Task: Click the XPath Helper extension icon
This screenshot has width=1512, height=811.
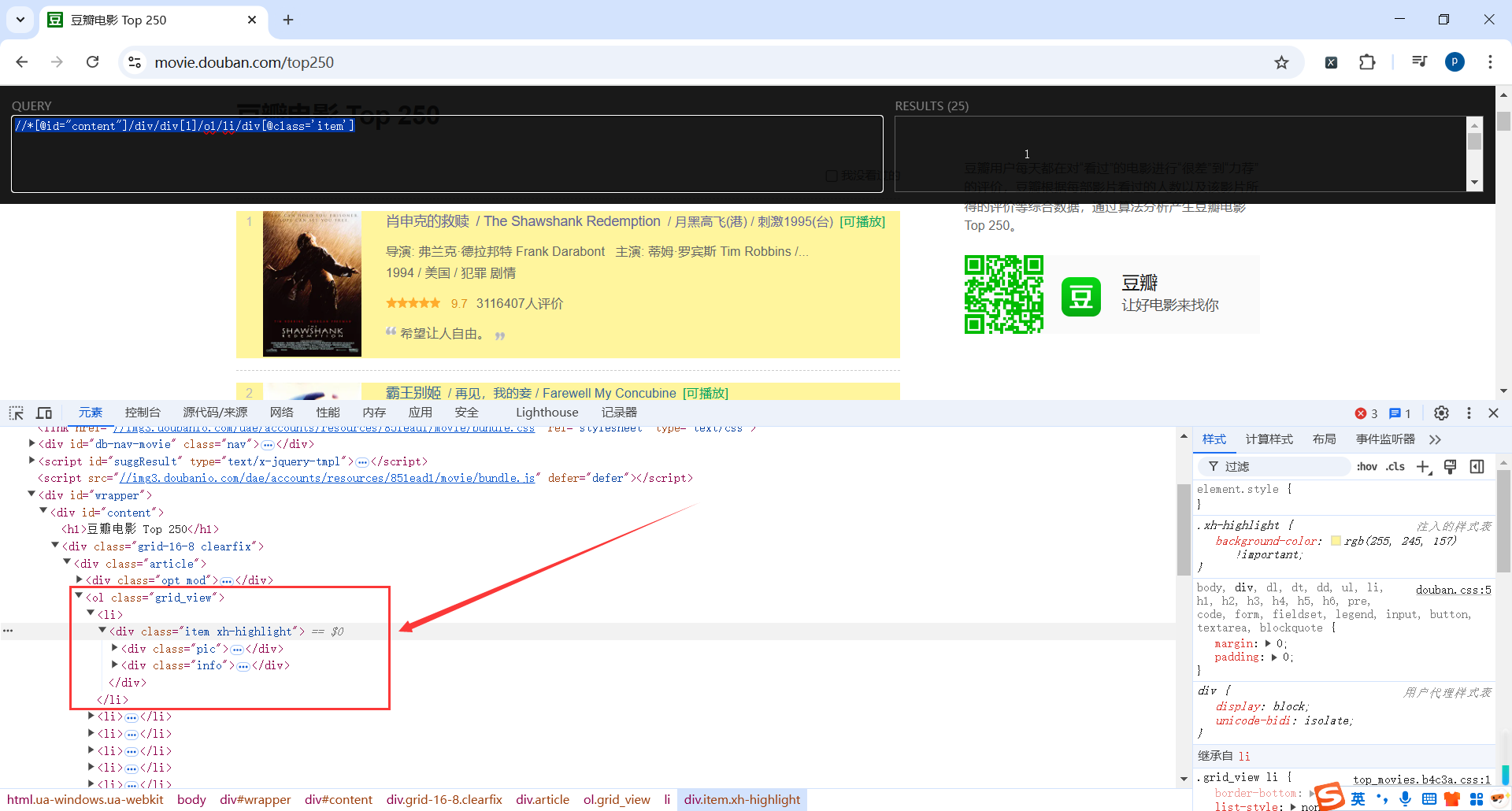Action: pos(1331,61)
